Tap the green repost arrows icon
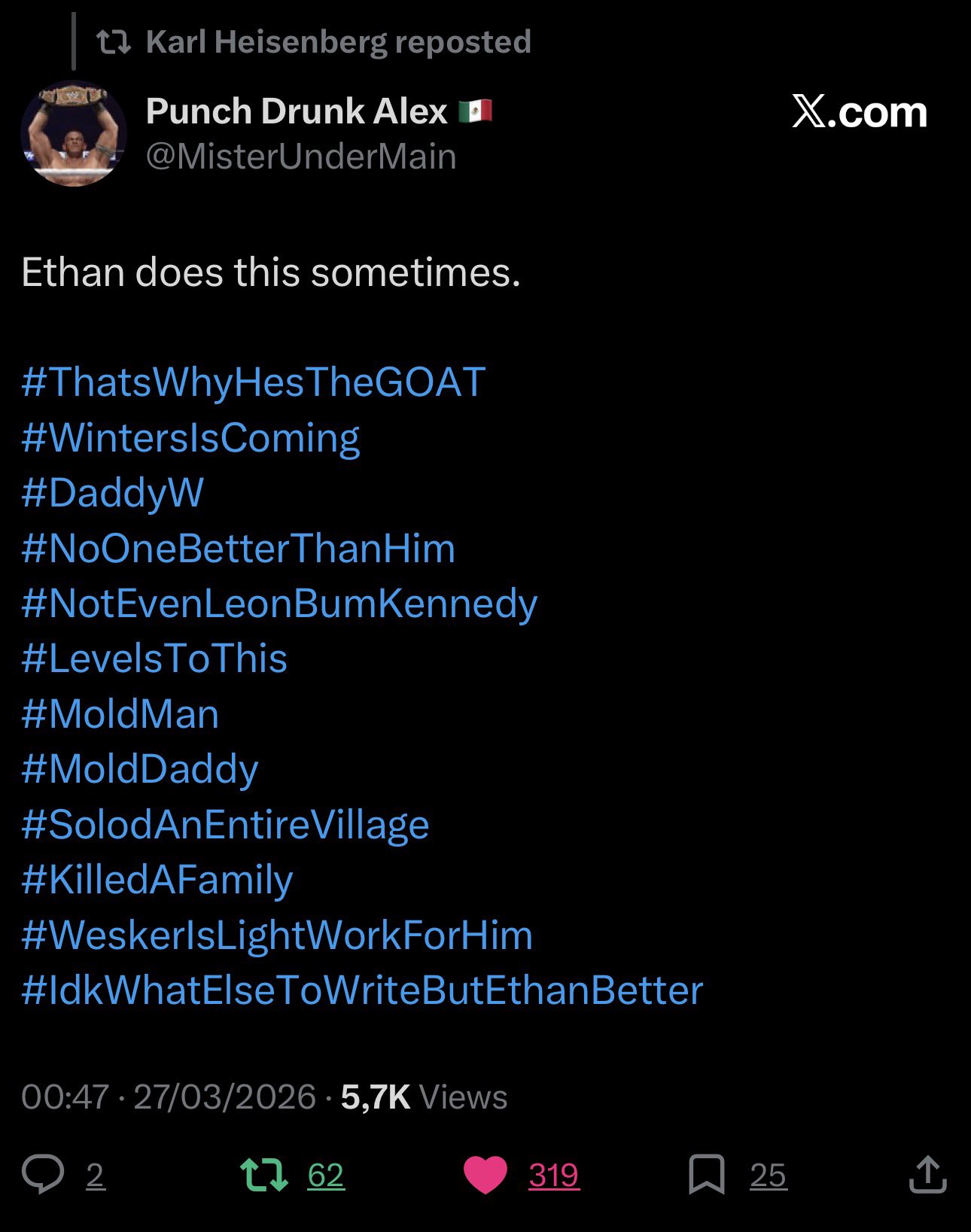Screen dimensions: 971x1232 pyautogui.click(x=263, y=1174)
